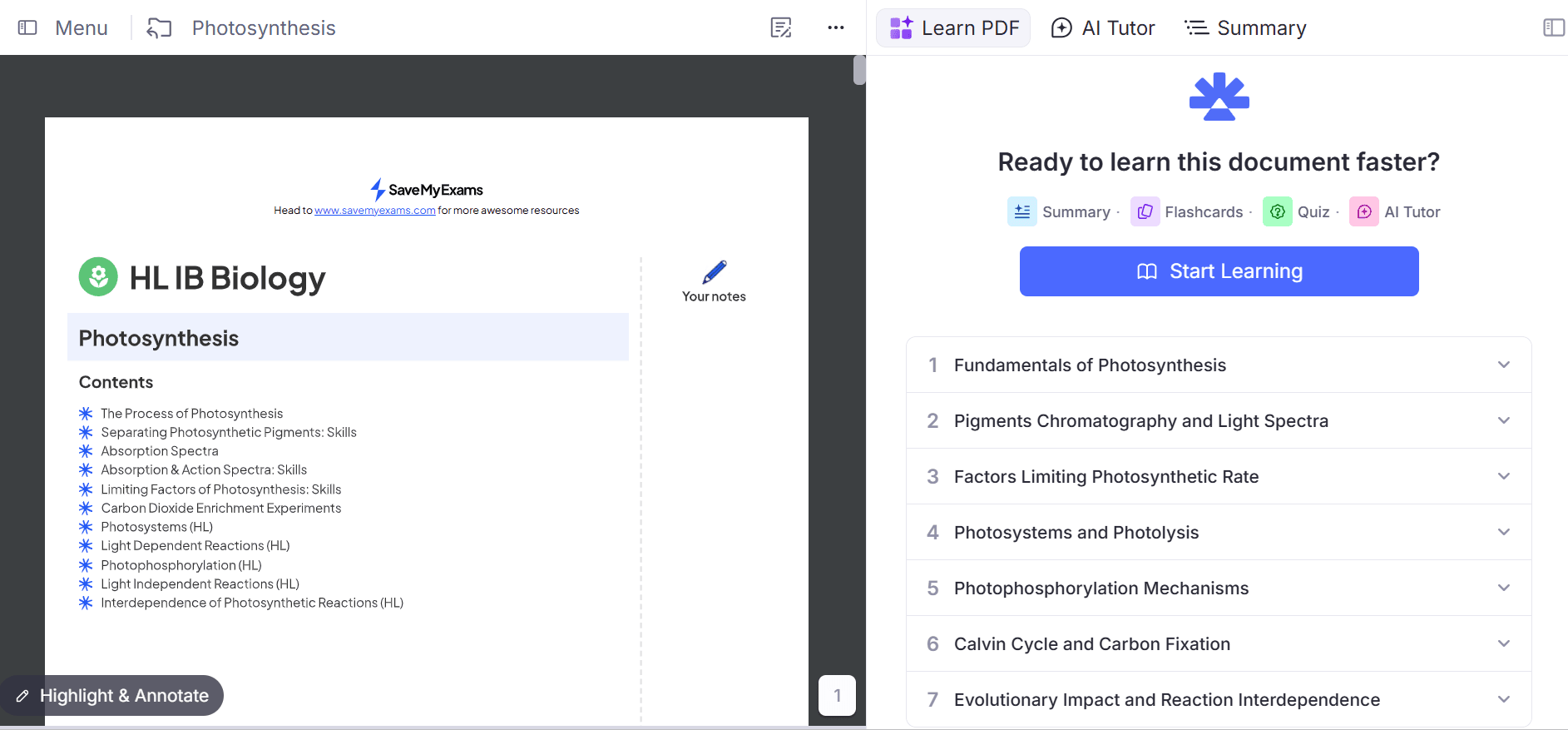Click Carbon Dioxide Enrichment Experiments entry

[x=221, y=508]
